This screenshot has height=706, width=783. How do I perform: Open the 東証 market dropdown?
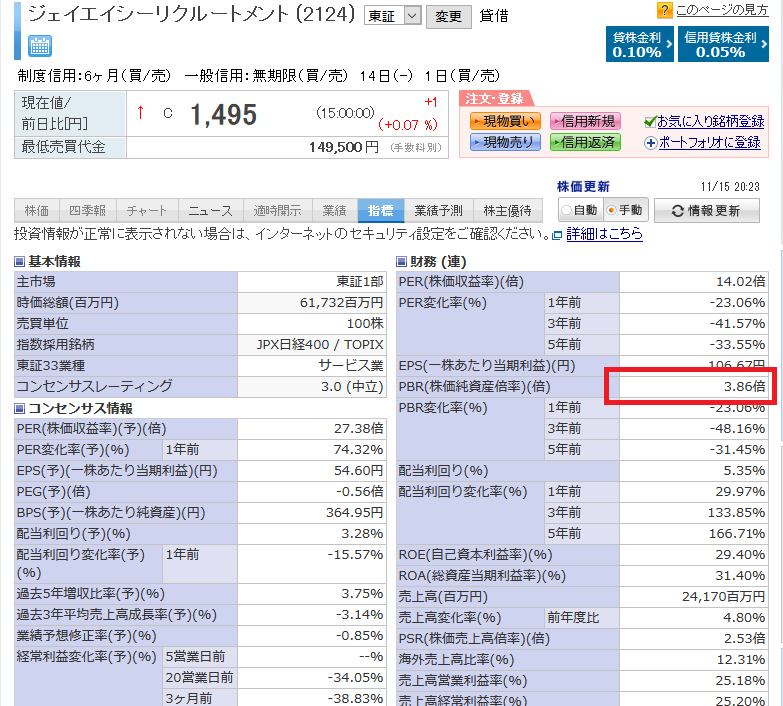[392, 16]
